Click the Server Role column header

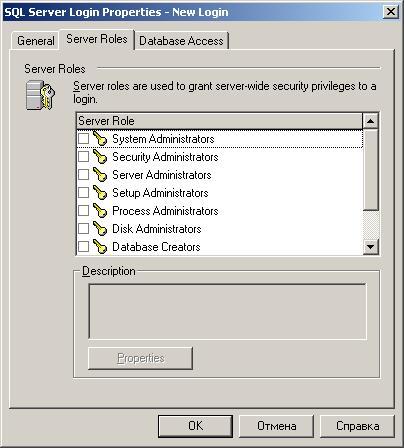219,121
